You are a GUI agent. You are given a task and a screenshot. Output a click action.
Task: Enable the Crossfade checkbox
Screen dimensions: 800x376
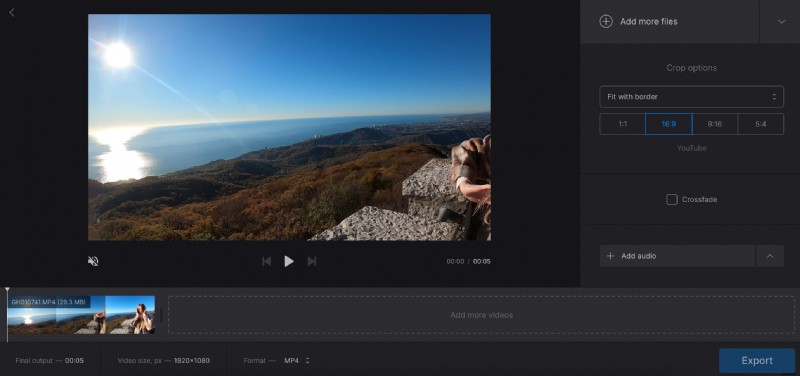672,199
